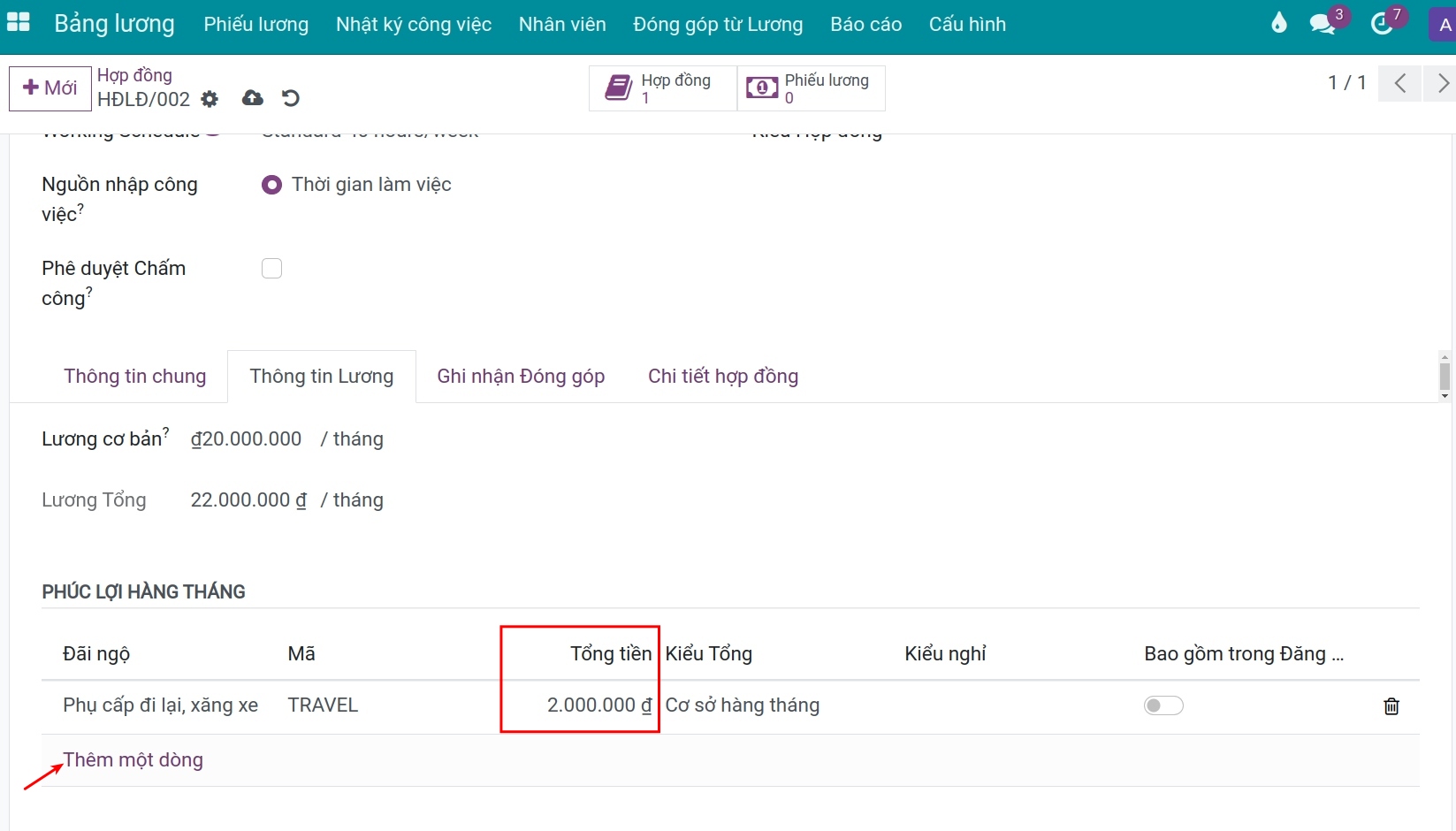Go to the previous record arrow
The image size is (1456, 831).
(x=1400, y=83)
